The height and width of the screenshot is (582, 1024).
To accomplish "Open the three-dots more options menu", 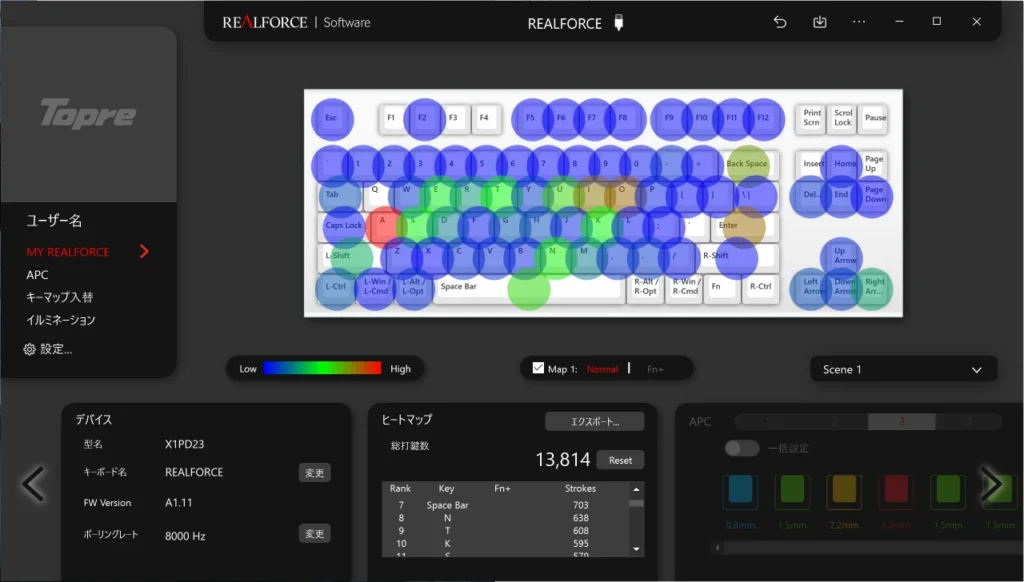I will (x=859, y=22).
